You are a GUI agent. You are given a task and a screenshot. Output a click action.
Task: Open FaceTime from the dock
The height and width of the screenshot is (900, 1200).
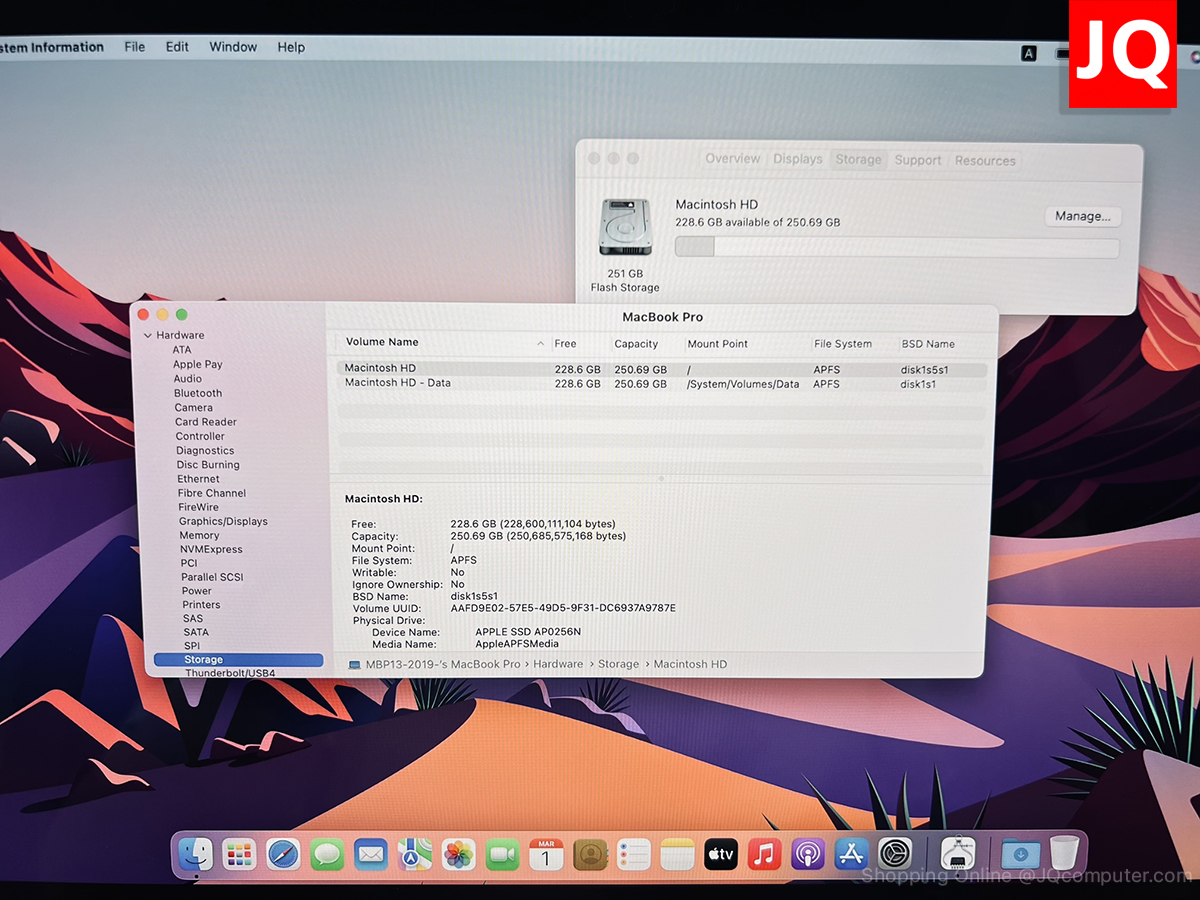click(502, 854)
